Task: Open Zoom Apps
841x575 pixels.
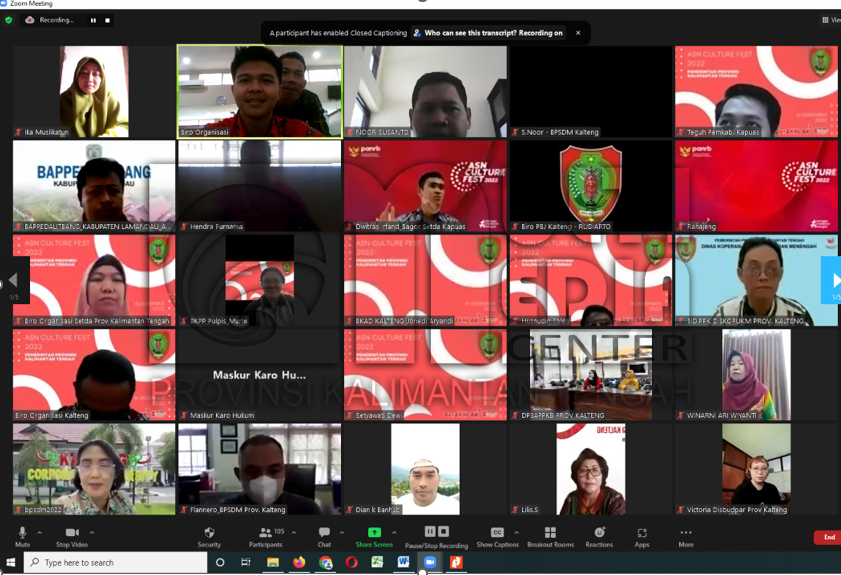Action: pyautogui.click(x=642, y=536)
